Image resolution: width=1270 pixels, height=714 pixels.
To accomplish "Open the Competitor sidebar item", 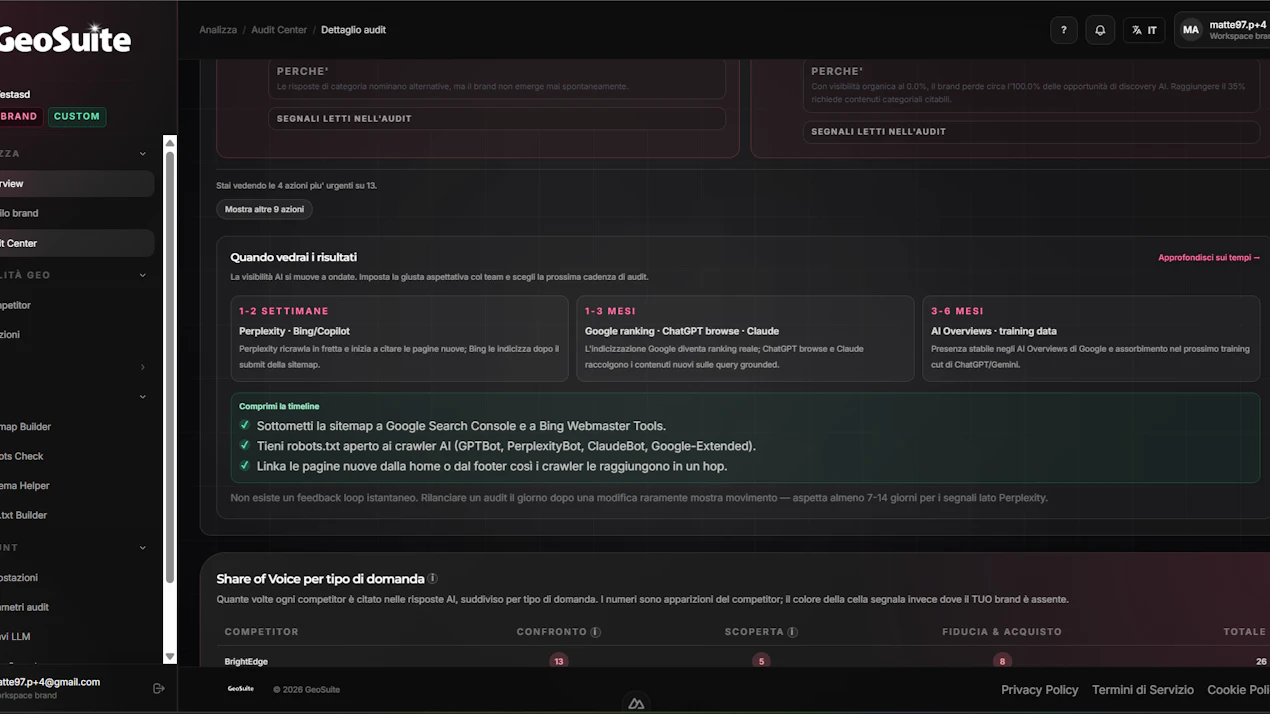I will tap(75, 305).
